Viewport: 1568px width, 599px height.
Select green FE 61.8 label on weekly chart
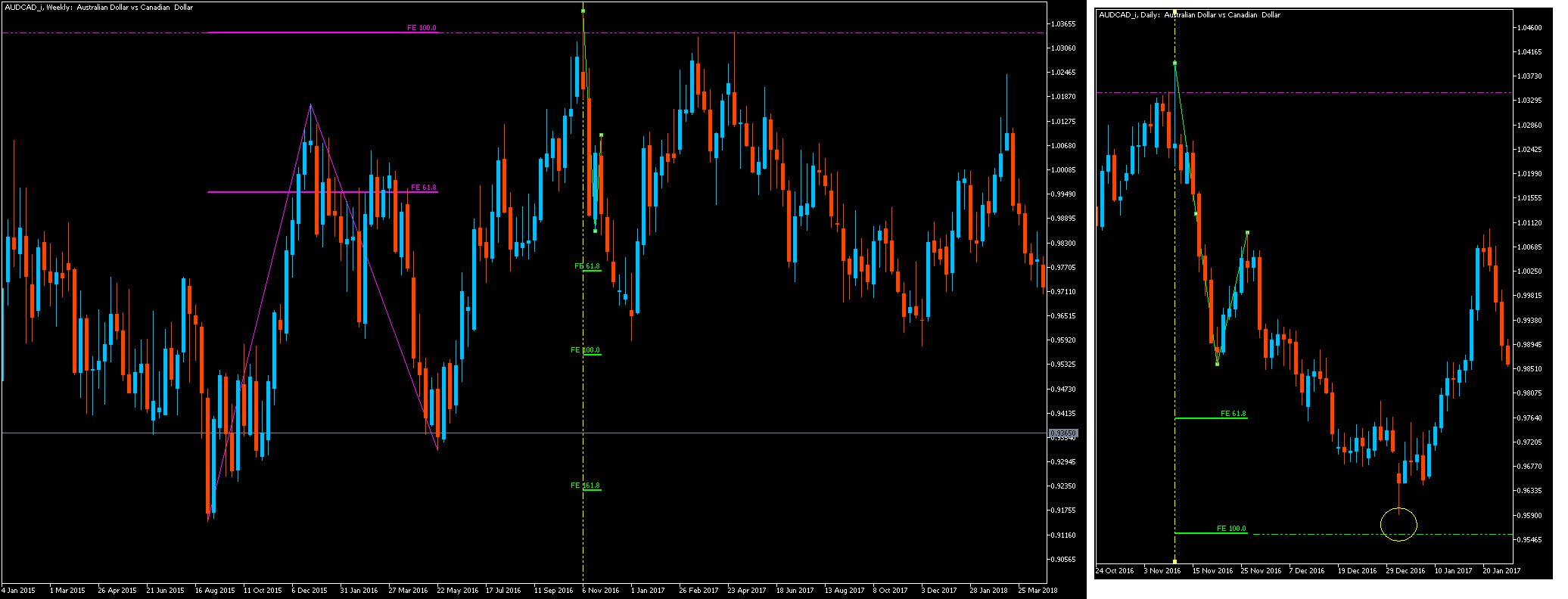[x=587, y=266]
